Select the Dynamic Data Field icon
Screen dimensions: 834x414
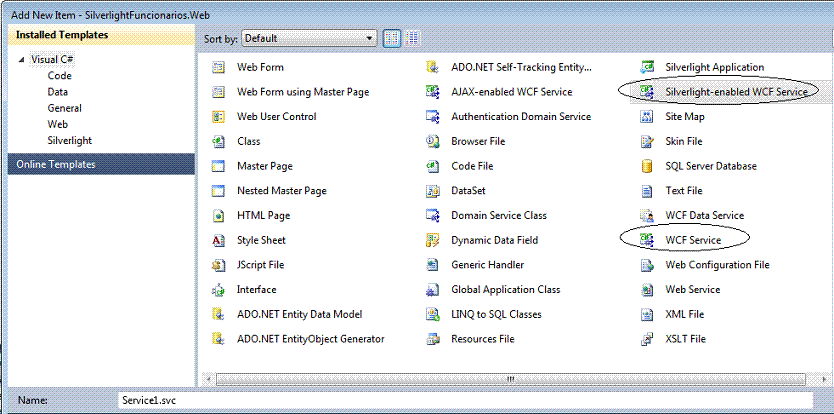[432, 241]
